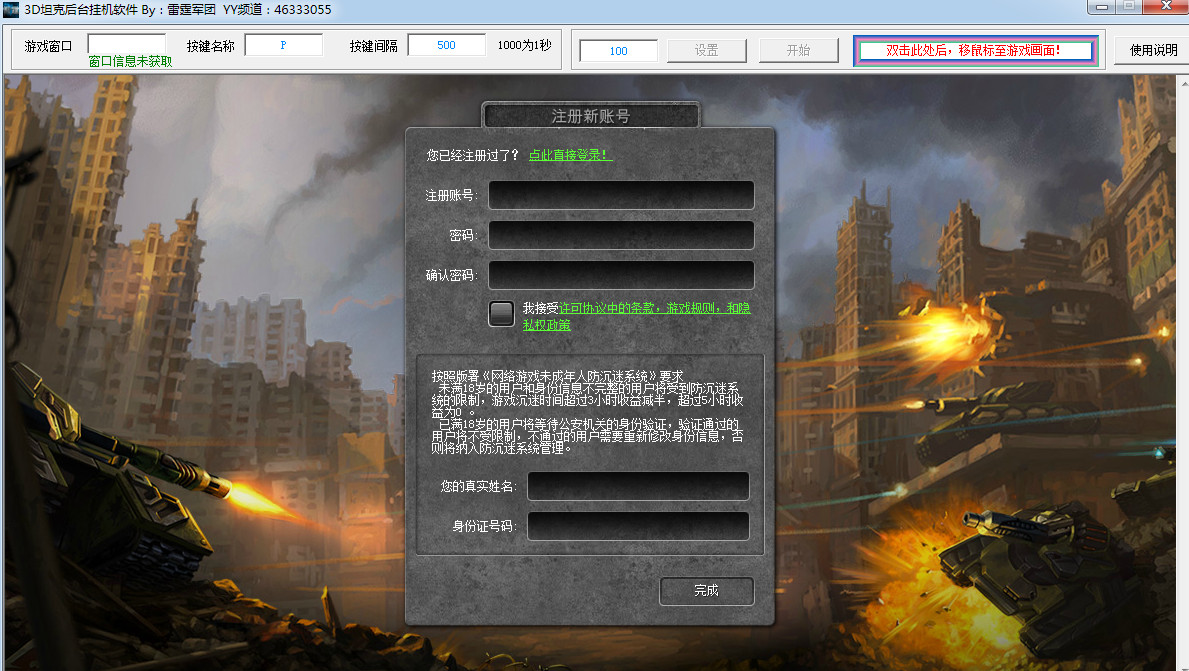Click the 开始 (Start) button
Screen dimensions: 1189x671
pyautogui.click(x=799, y=48)
